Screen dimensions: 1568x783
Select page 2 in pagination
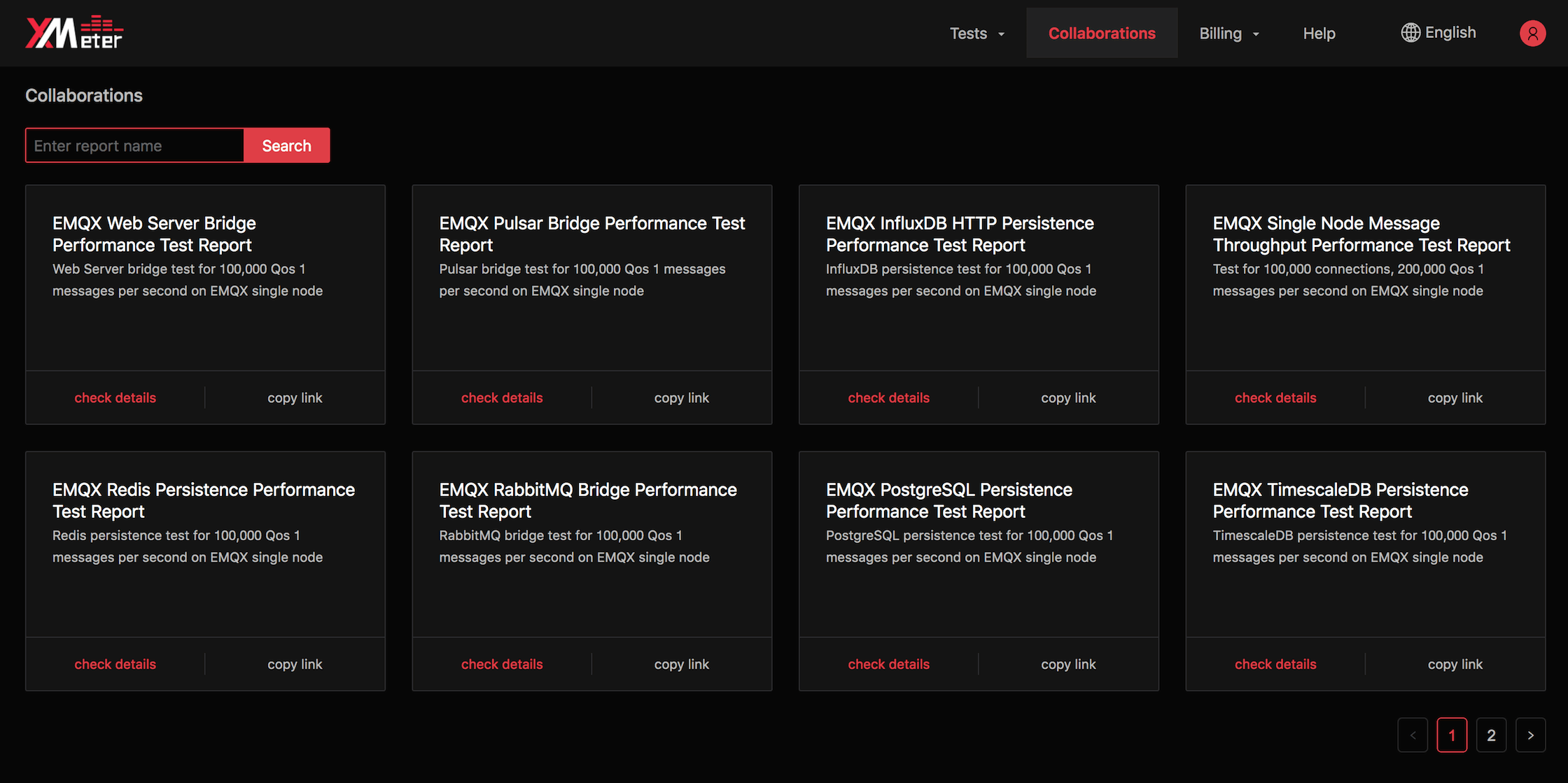(1491, 735)
